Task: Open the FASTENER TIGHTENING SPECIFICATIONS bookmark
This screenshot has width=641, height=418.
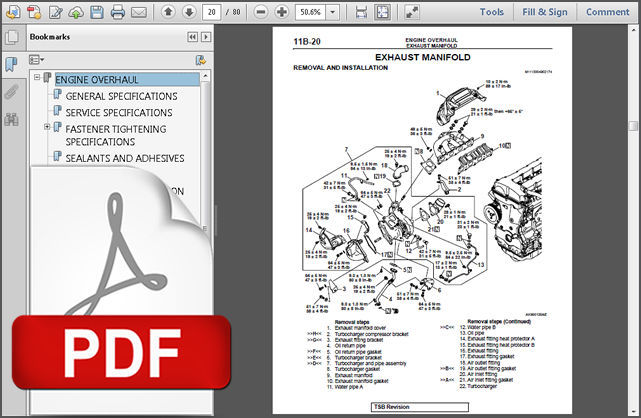Action: coord(116,135)
